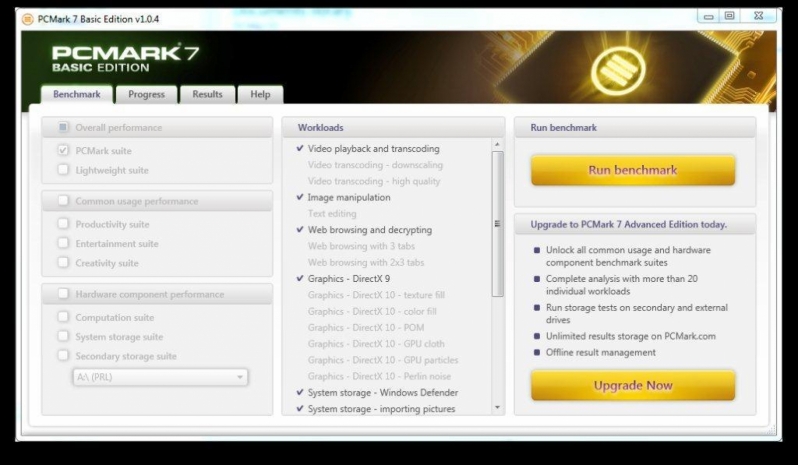Click Run storage tests on secondary drives text

pos(637,314)
